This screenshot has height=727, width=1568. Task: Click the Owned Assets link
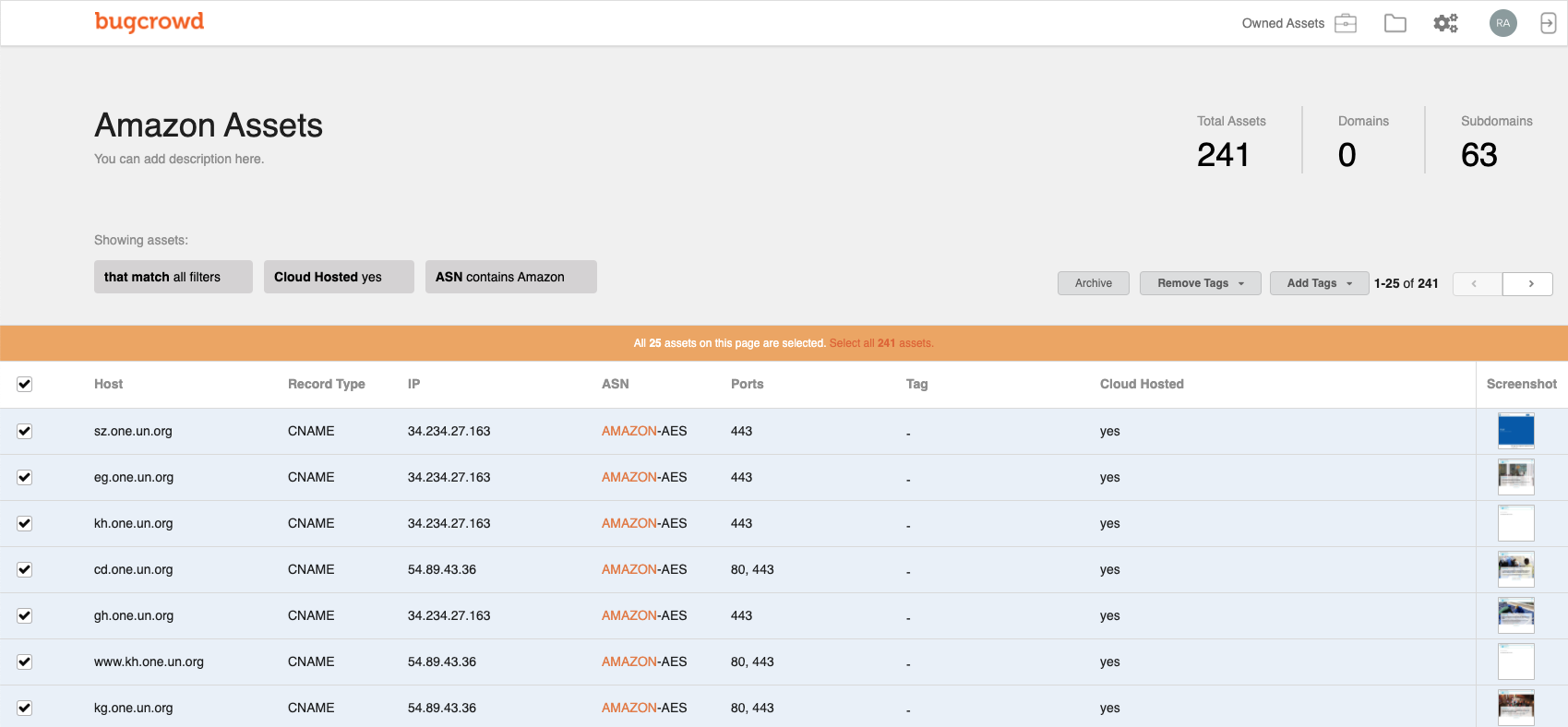1283,23
